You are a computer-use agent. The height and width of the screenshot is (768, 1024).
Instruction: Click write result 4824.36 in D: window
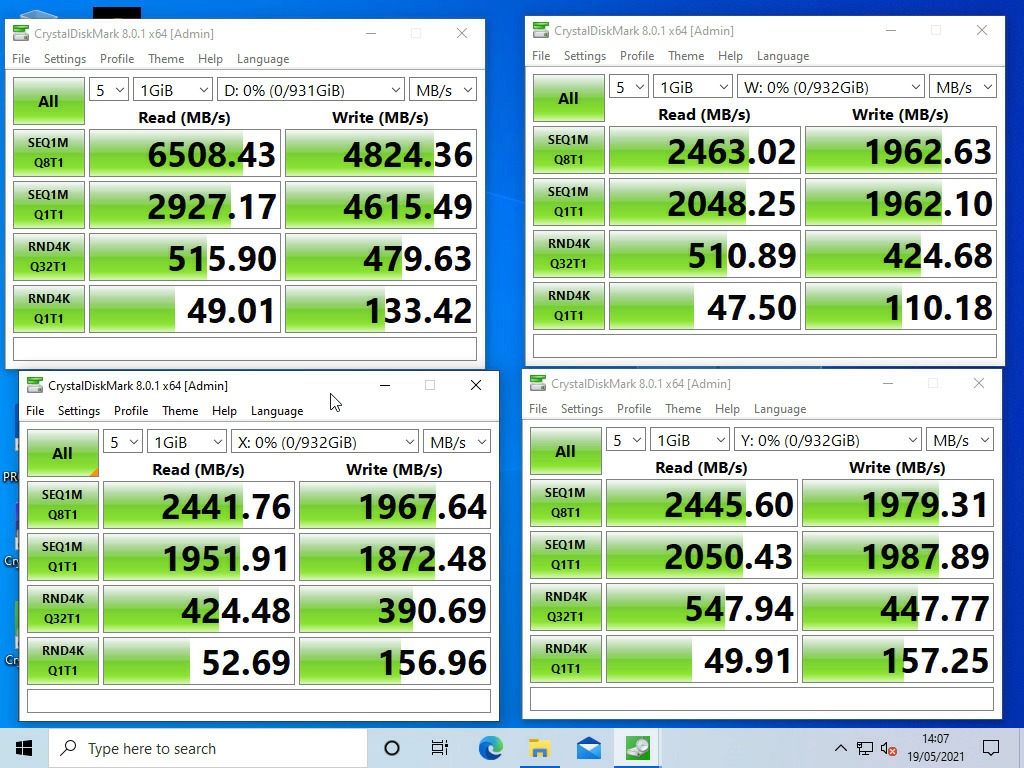click(x=381, y=153)
